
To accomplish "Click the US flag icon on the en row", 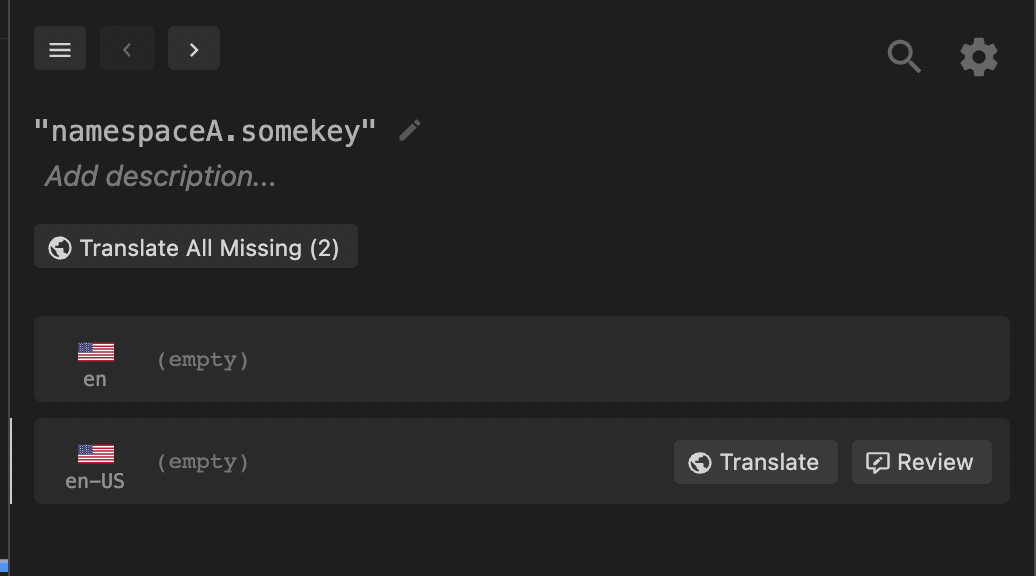I will coord(95,350).
